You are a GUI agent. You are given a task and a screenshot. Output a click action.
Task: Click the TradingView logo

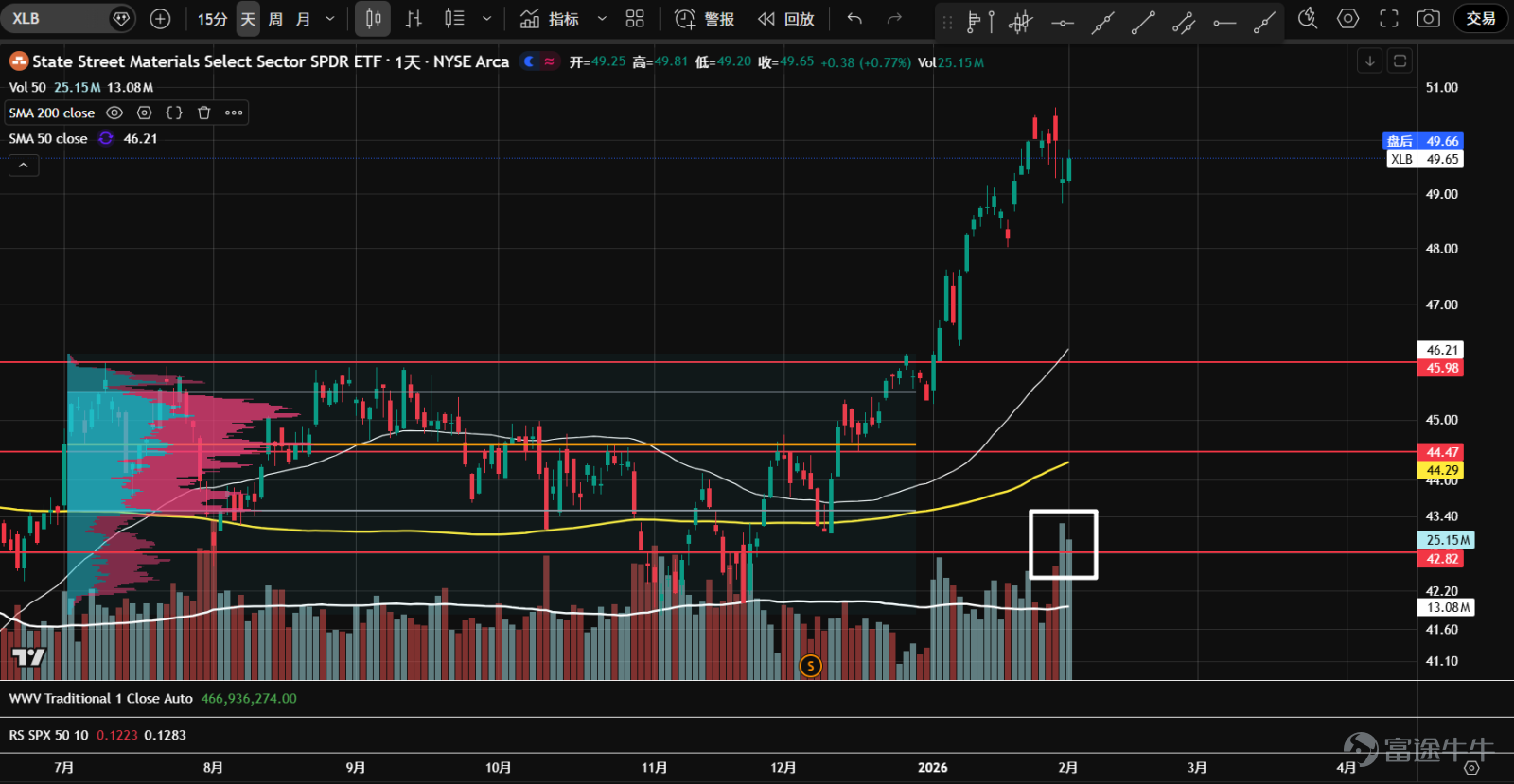point(28,656)
